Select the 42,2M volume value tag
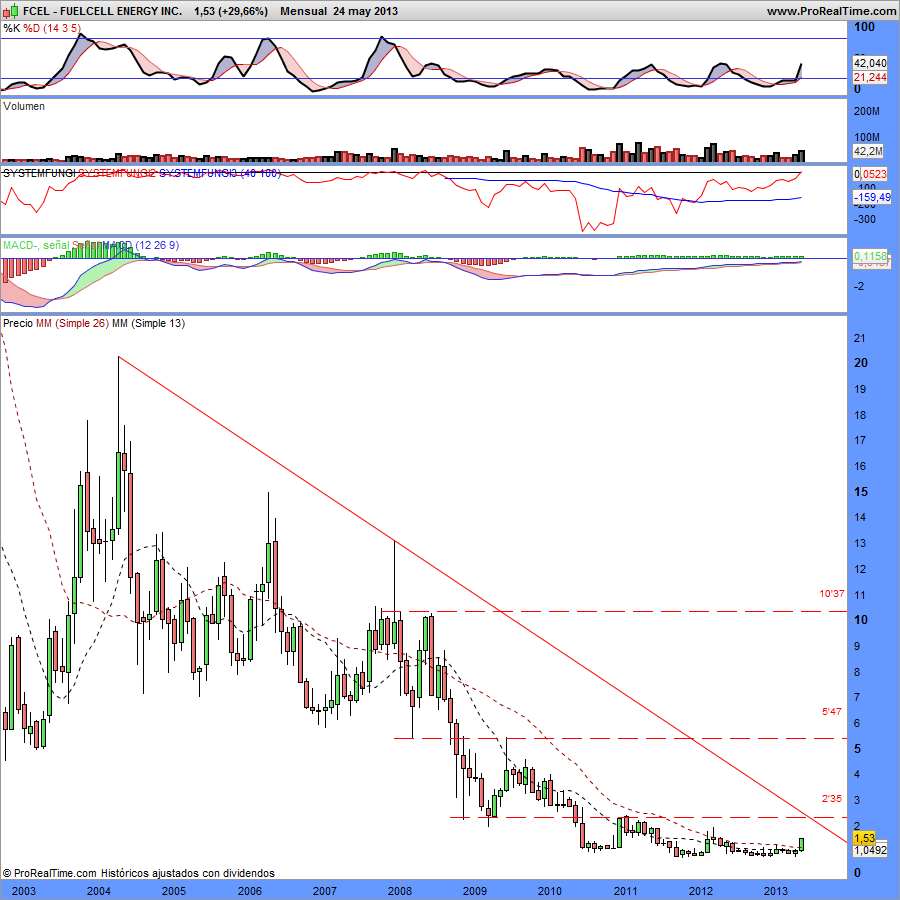This screenshot has width=900, height=900. click(x=868, y=151)
